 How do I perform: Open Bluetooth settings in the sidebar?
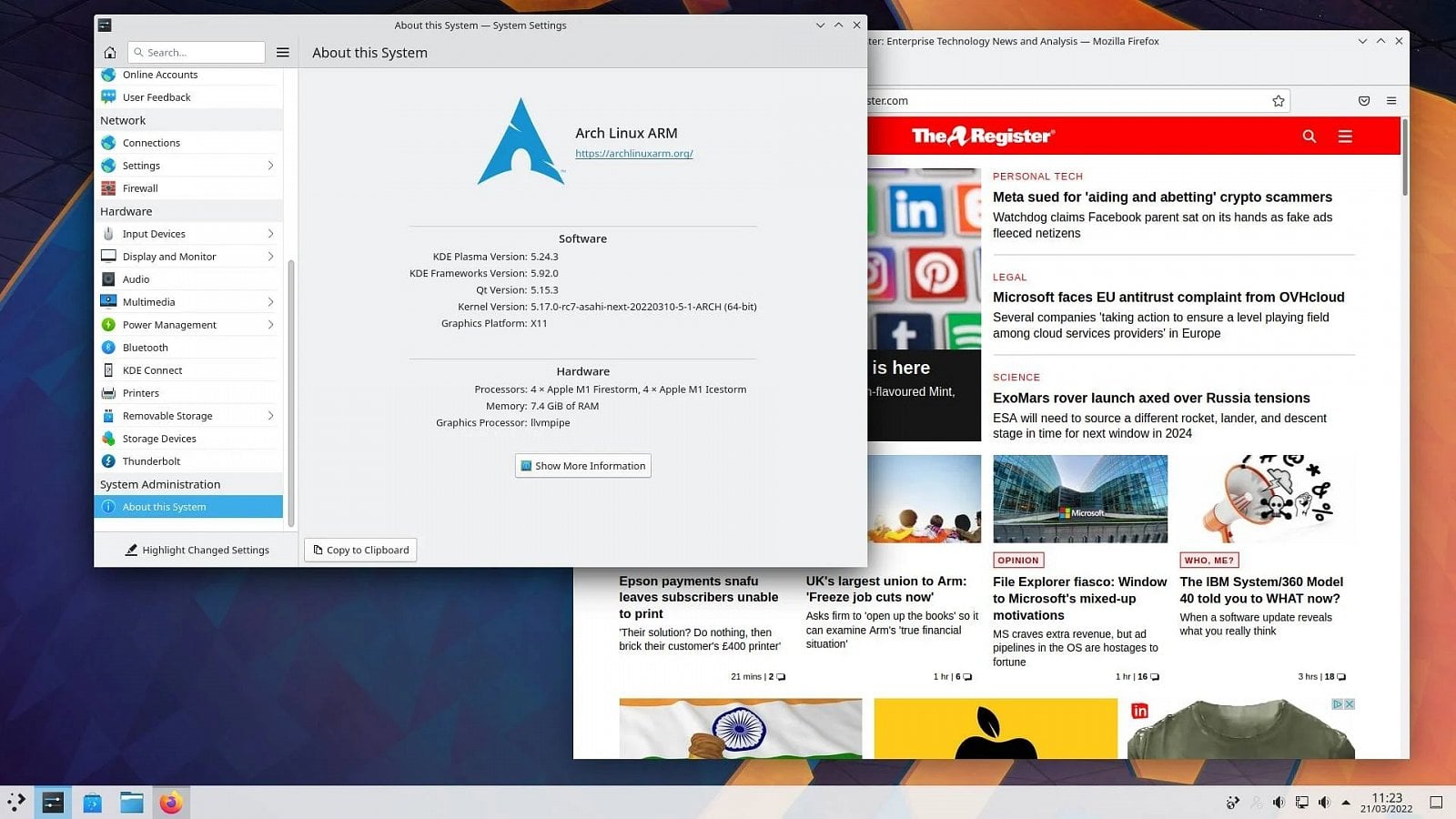click(x=110, y=347)
